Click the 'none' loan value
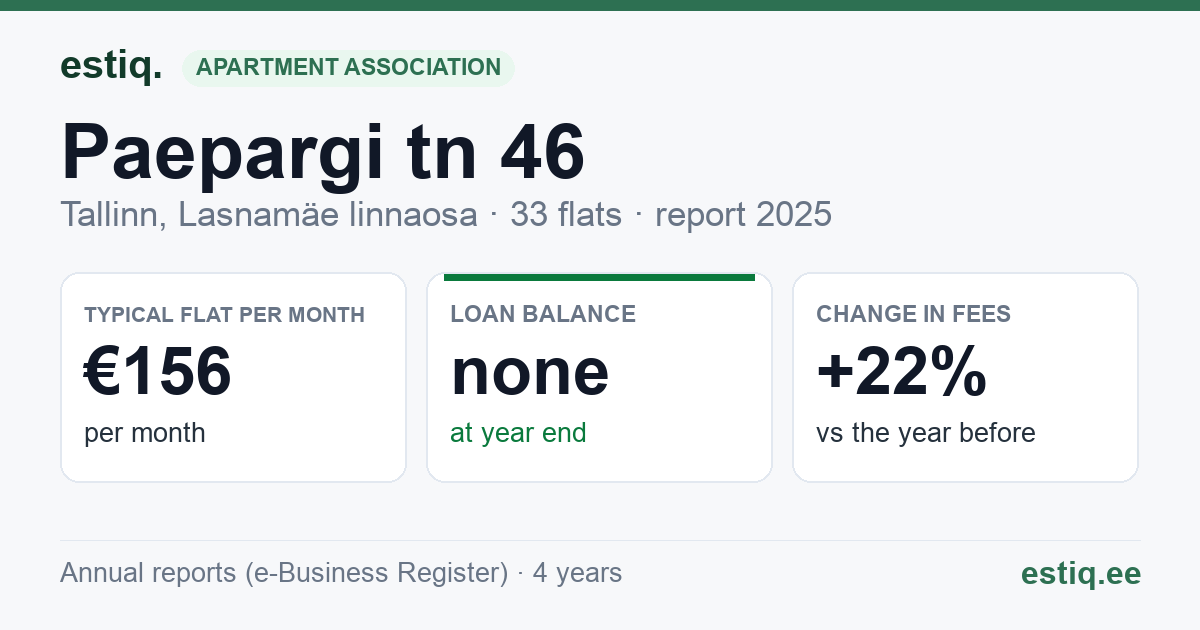Viewport: 1200px width, 630px height. [529, 372]
